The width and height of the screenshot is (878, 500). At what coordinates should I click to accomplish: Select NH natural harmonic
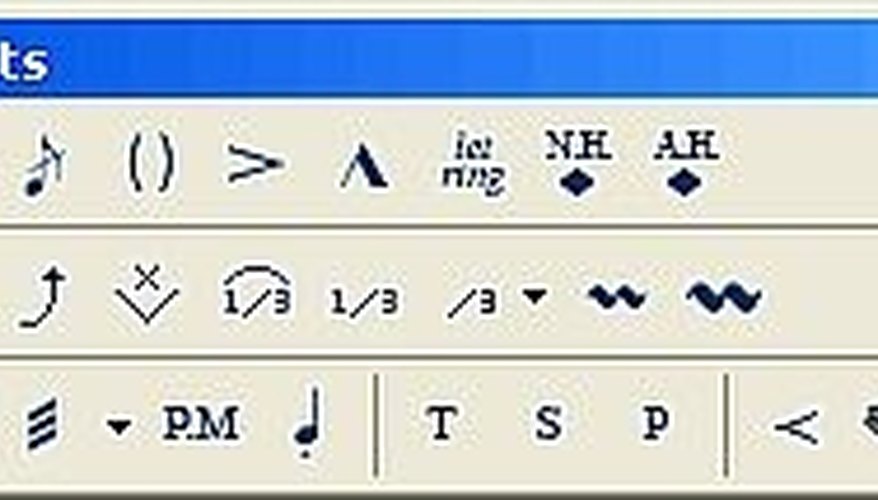pos(578,163)
